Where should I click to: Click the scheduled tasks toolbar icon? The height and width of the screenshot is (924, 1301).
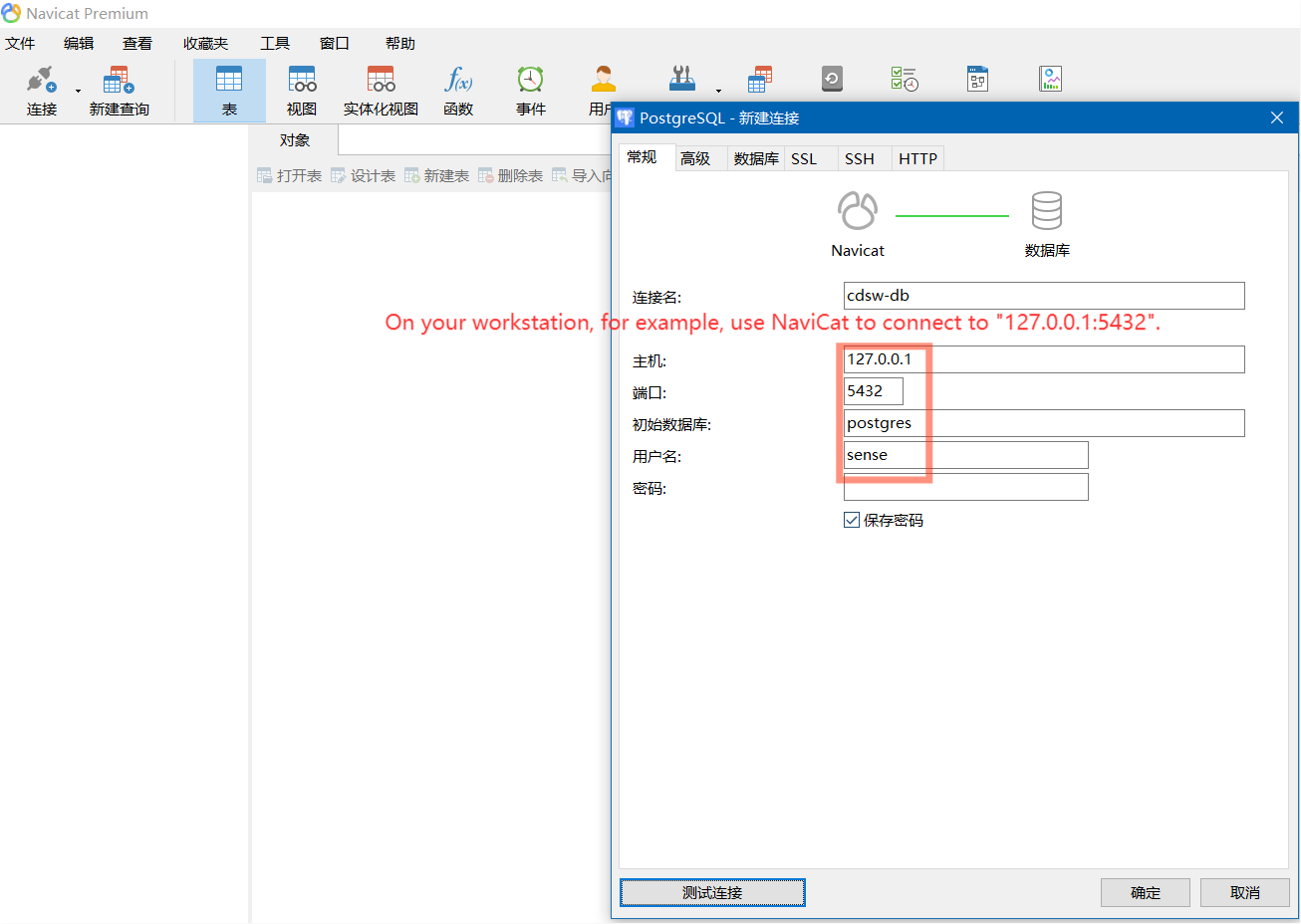(x=906, y=79)
